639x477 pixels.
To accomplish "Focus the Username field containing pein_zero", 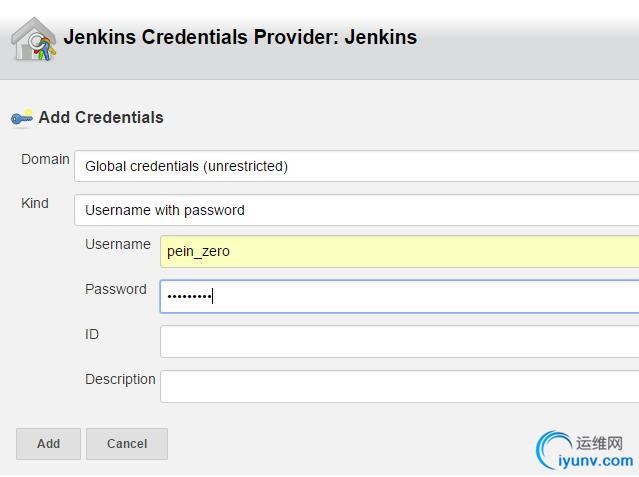I will point(399,252).
